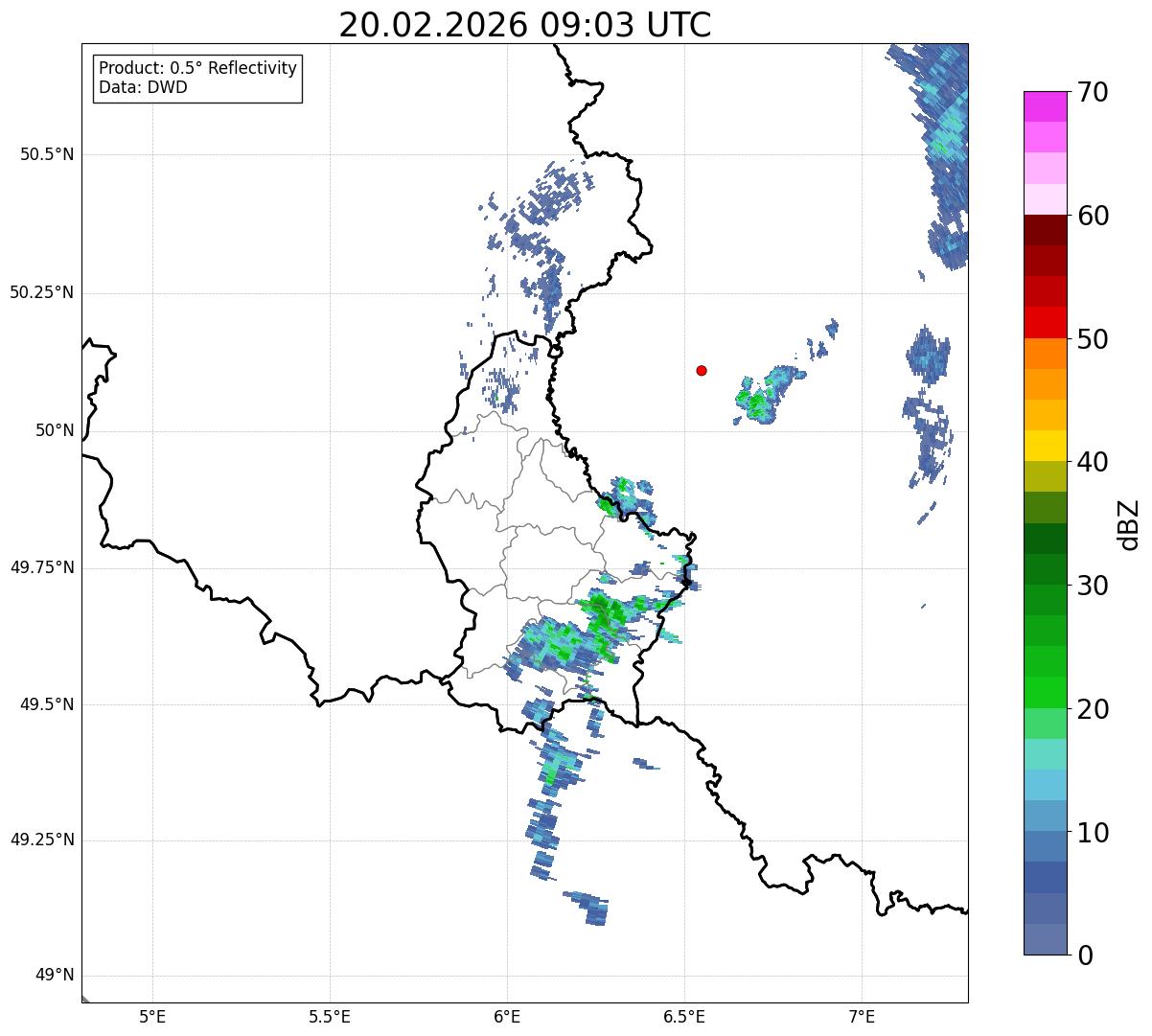Click the orange swatch just below 50

click(x=1045, y=353)
